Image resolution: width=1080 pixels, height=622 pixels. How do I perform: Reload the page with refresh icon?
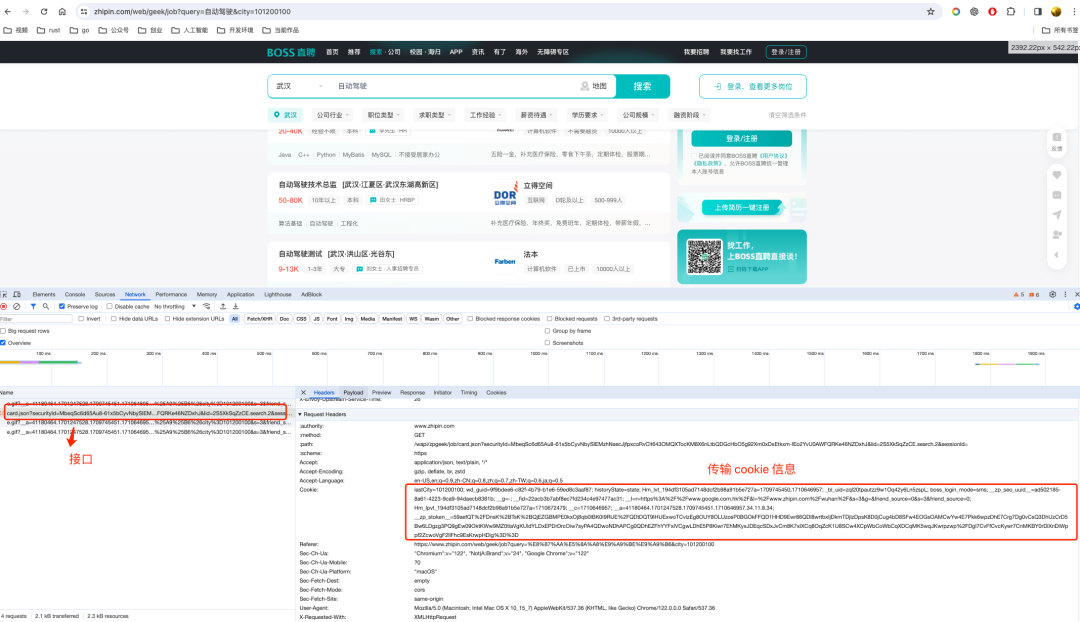tap(43, 12)
